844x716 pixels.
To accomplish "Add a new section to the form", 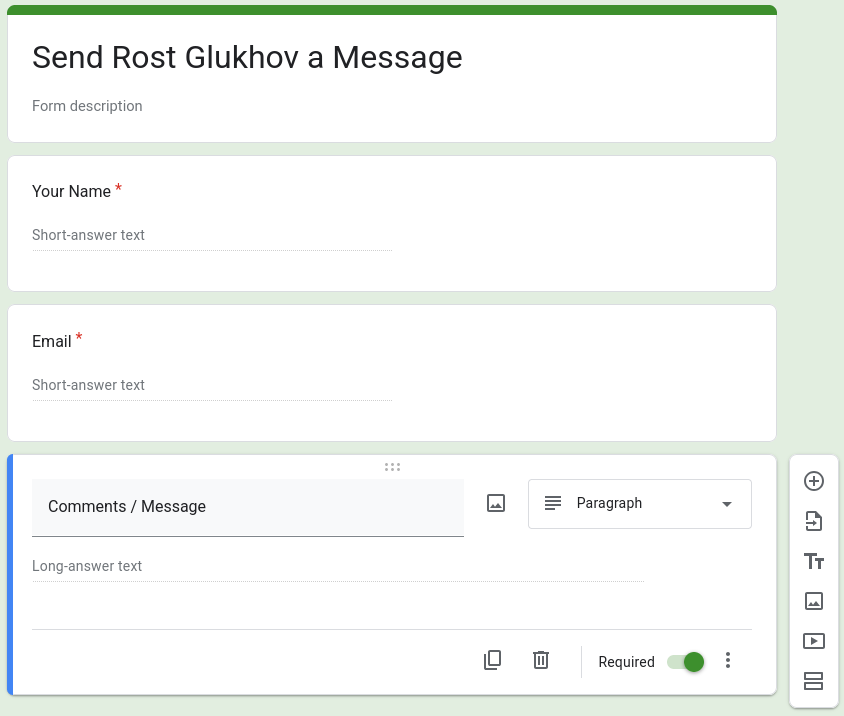I will point(814,681).
